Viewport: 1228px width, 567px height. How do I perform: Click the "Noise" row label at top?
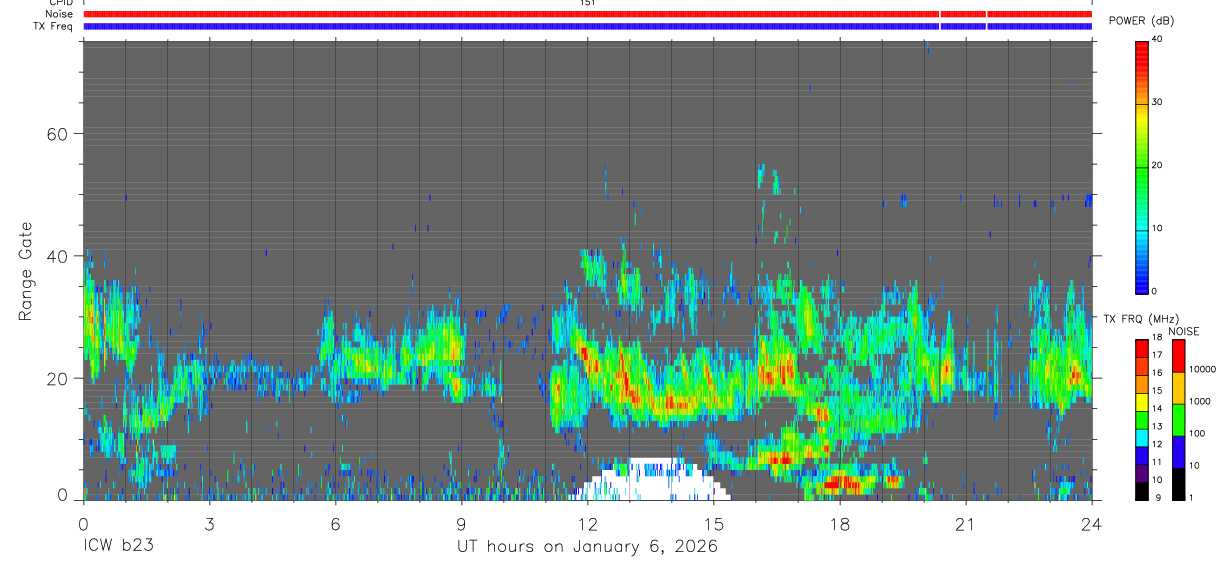coord(61,14)
